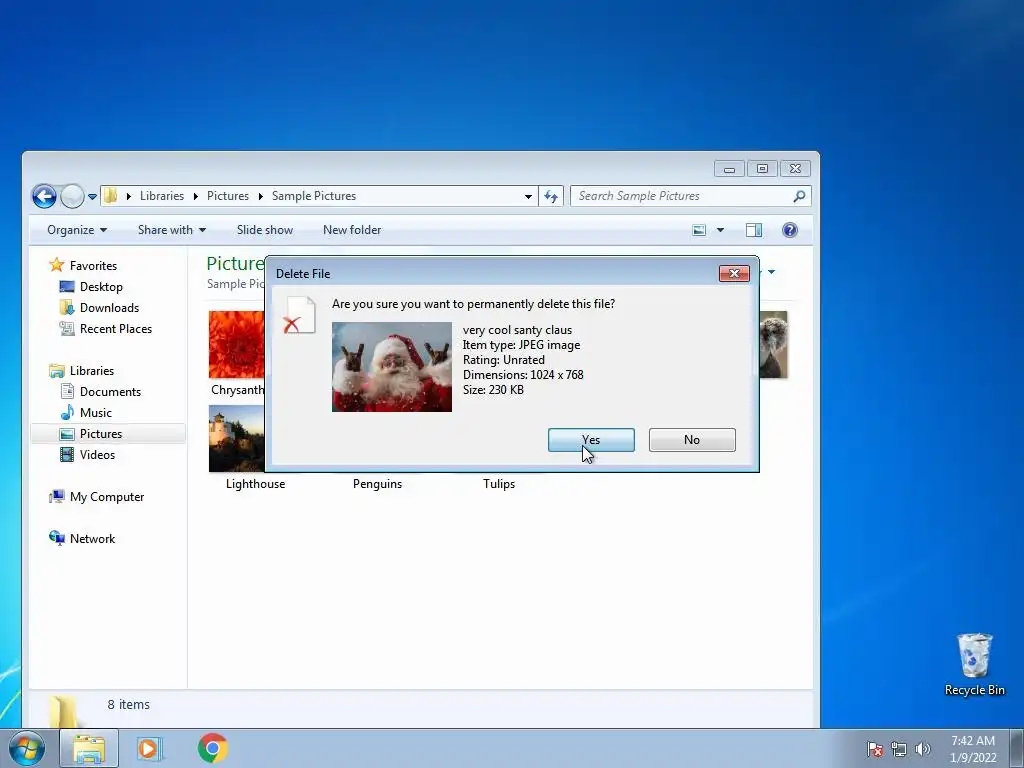Select the Chrysanthemum picture thumbnail

(x=236, y=344)
